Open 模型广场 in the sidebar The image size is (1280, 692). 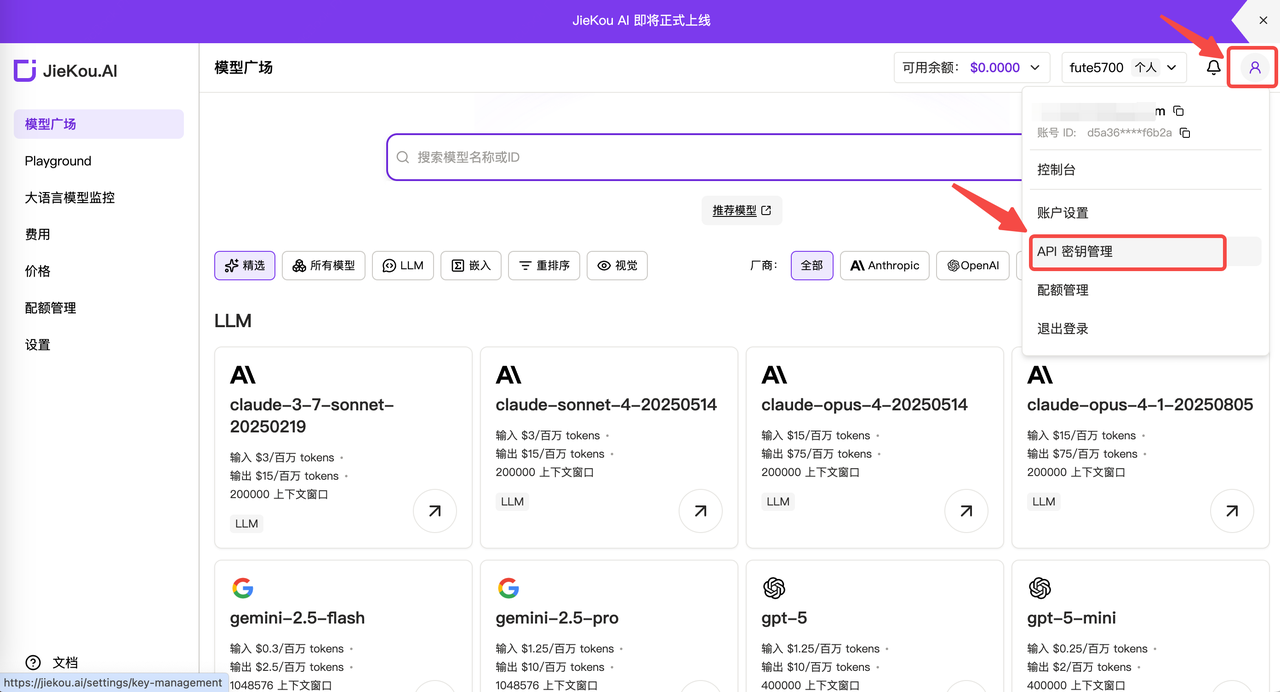tap(99, 124)
